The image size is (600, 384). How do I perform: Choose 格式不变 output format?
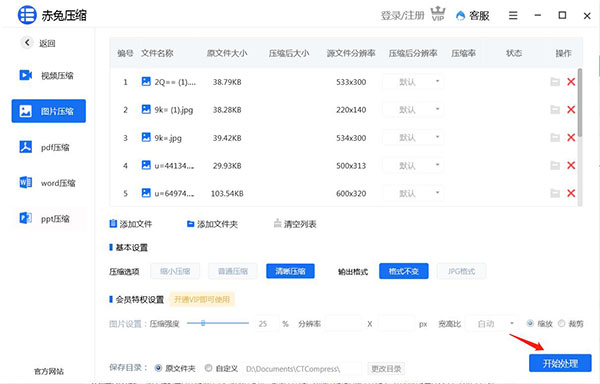click(x=404, y=271)
